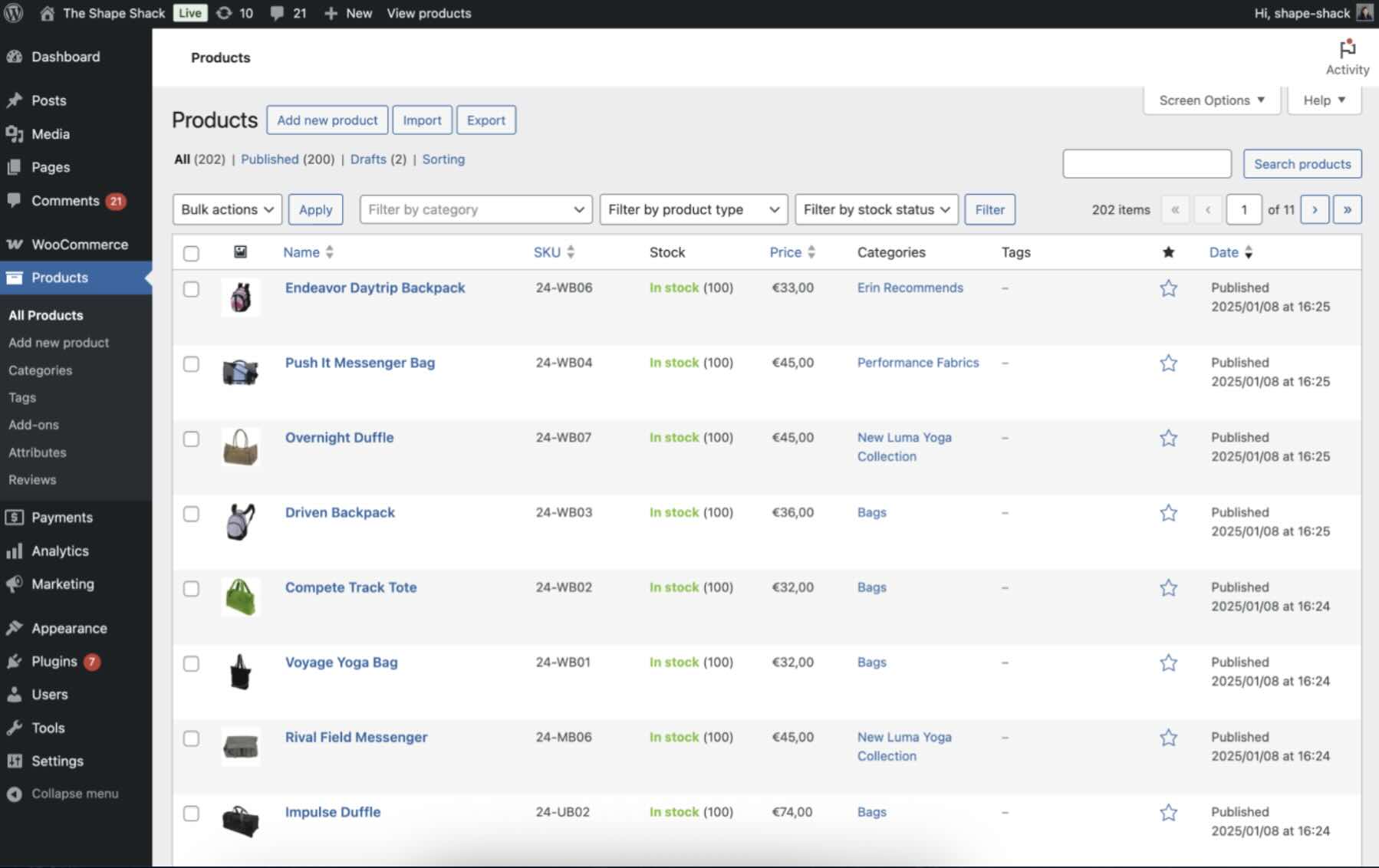
Task: Click the Marketing megaphone icon
Action: pos(14,584)
